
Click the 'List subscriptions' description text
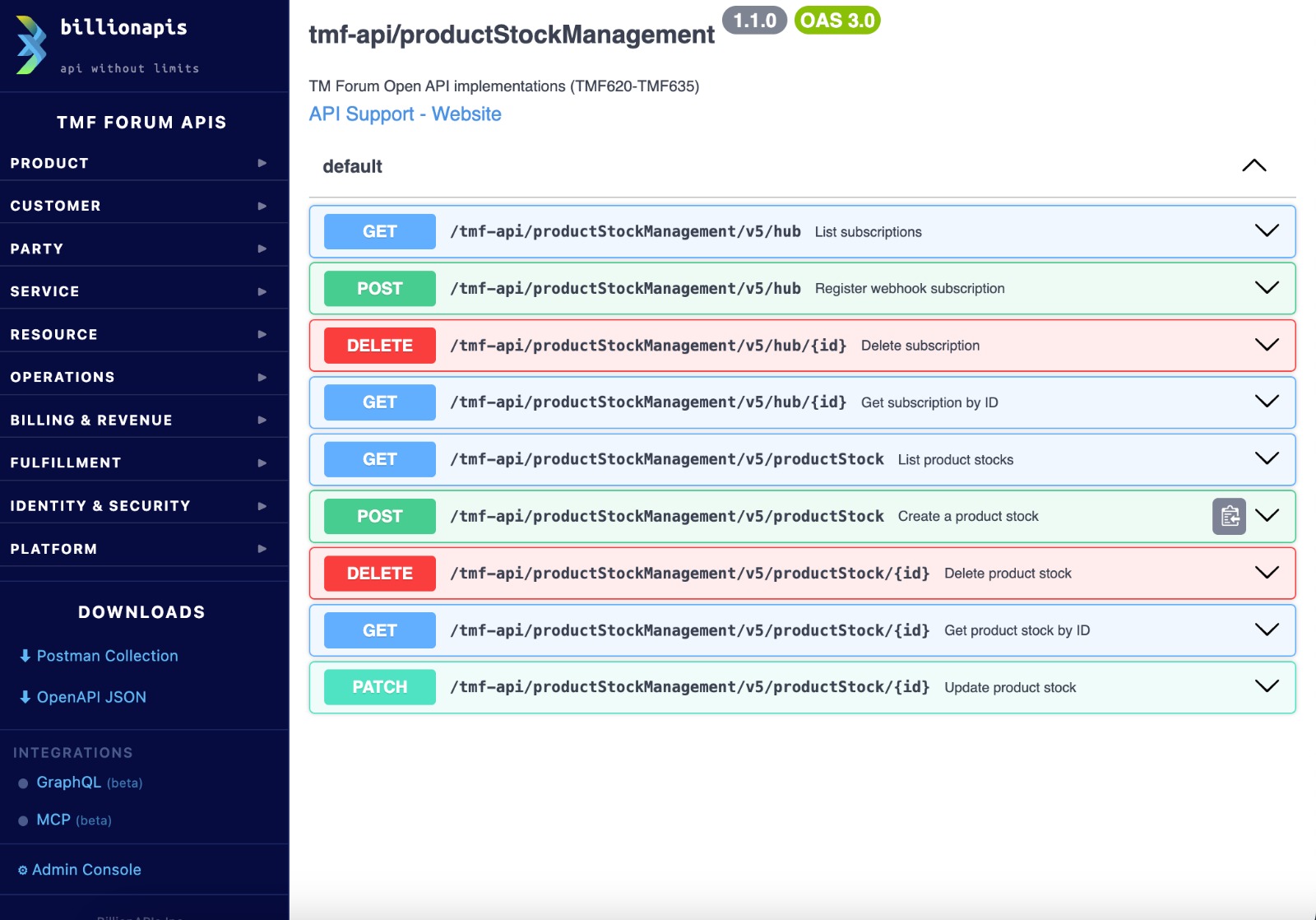[x=868, y=232]
